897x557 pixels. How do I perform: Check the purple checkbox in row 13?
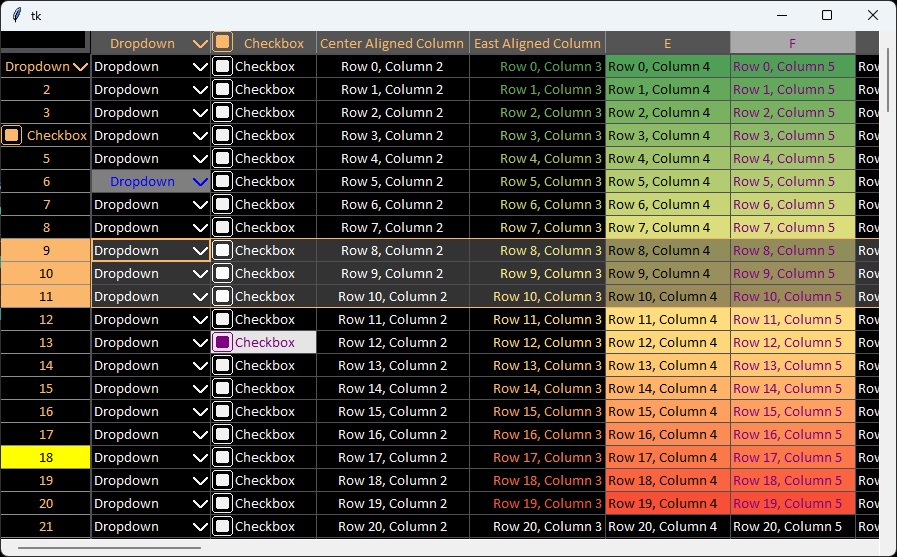223,343
